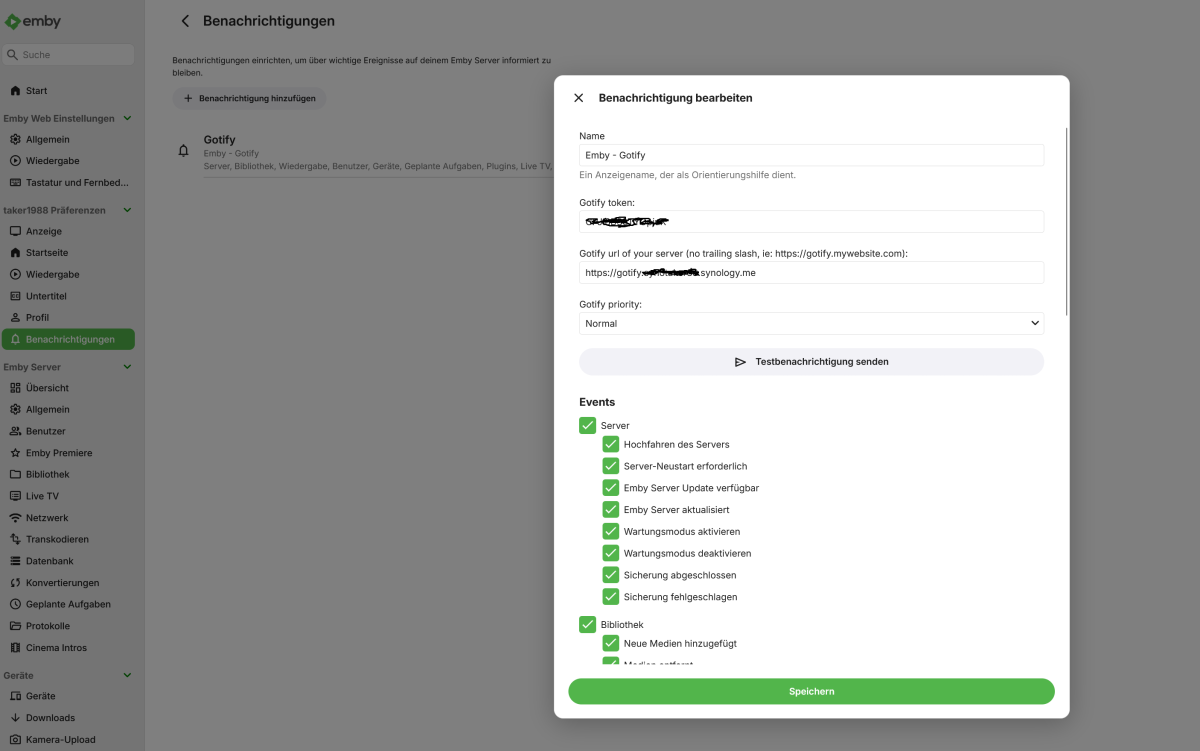Click the Netzwerk wifi icon
This screenshot has height=751, width=1200.
click(15, 518)
